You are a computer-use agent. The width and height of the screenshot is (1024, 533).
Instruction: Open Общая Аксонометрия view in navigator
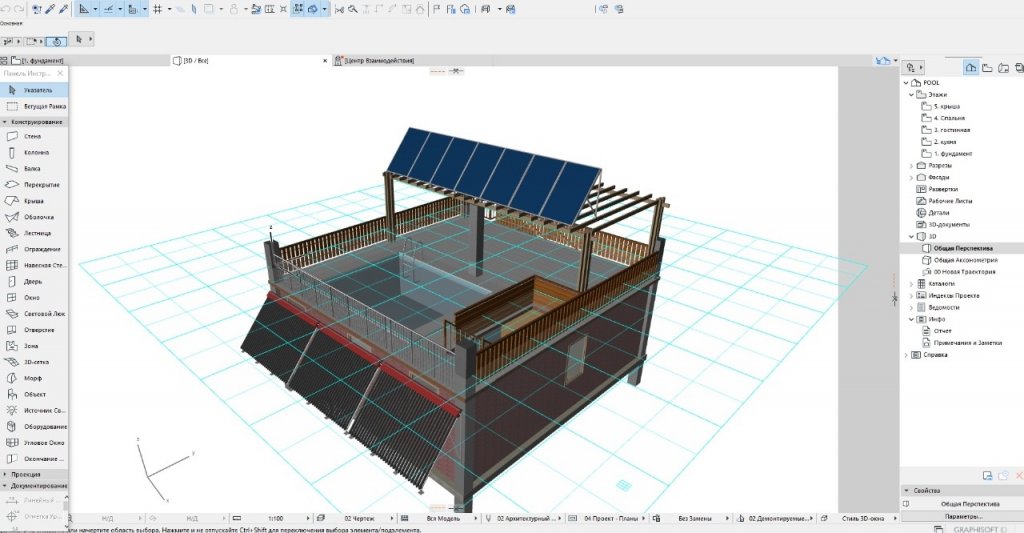[x=964, y=259]
